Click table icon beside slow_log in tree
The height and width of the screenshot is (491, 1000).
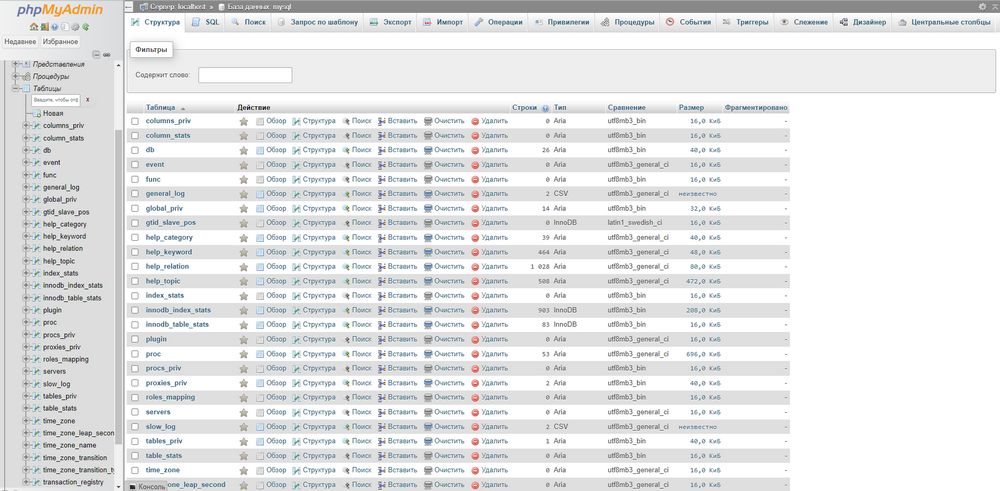36,384
